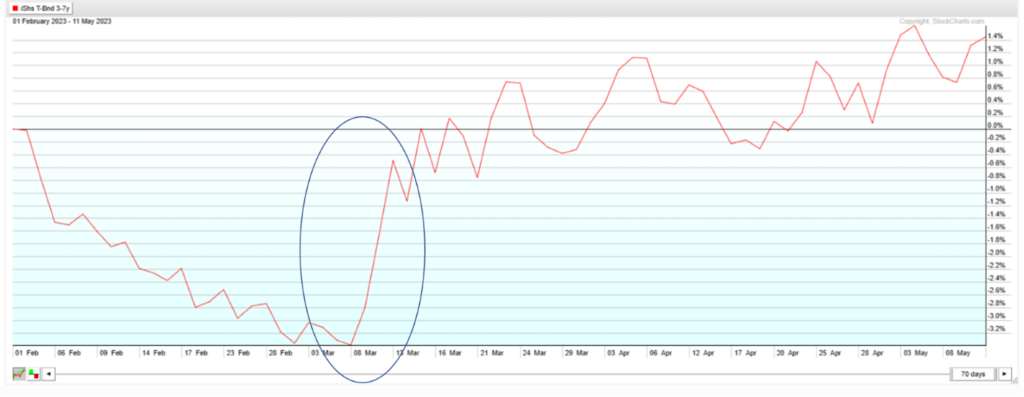1024x397 pixels.
Task: Click the date range slider track
Action: pos(503,374)
